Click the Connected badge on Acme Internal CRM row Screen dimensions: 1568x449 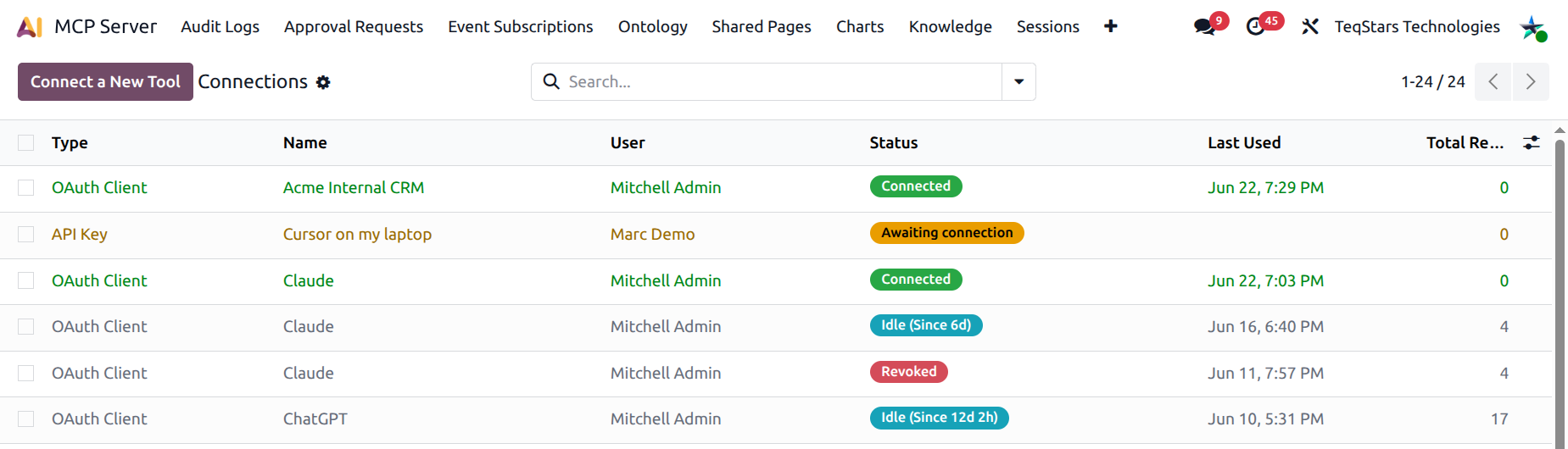click(x=916, y=186)
